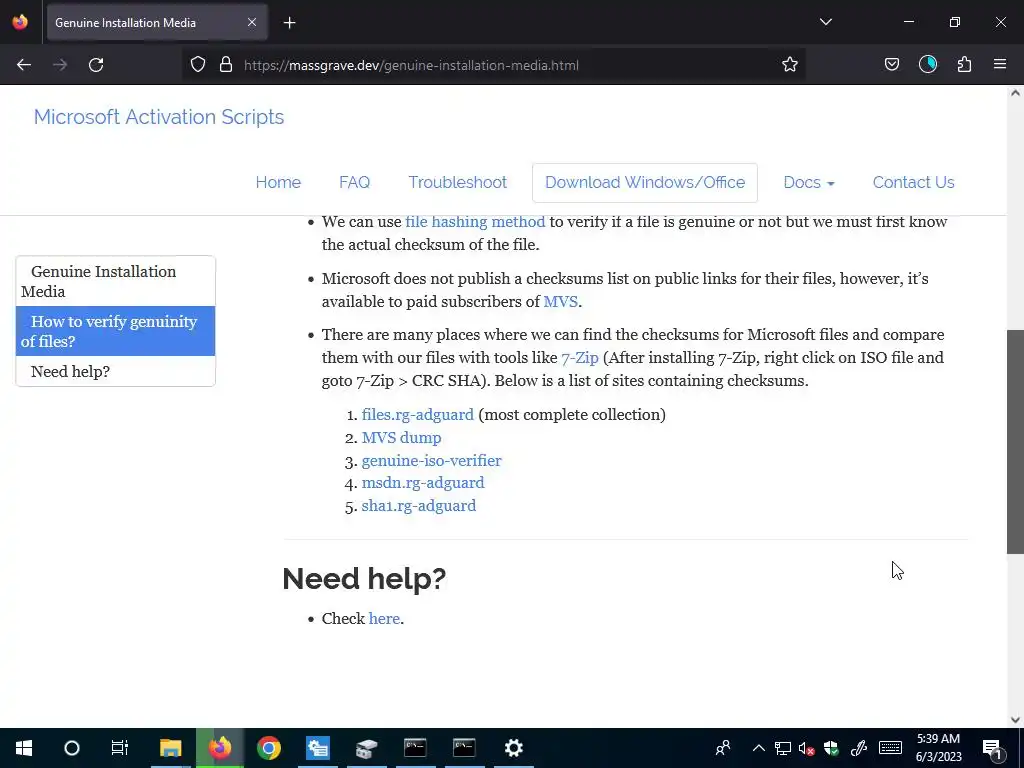The image size is (1024, 768).
Task: List all tabs with the chevron button
Action: pos(825,22)
